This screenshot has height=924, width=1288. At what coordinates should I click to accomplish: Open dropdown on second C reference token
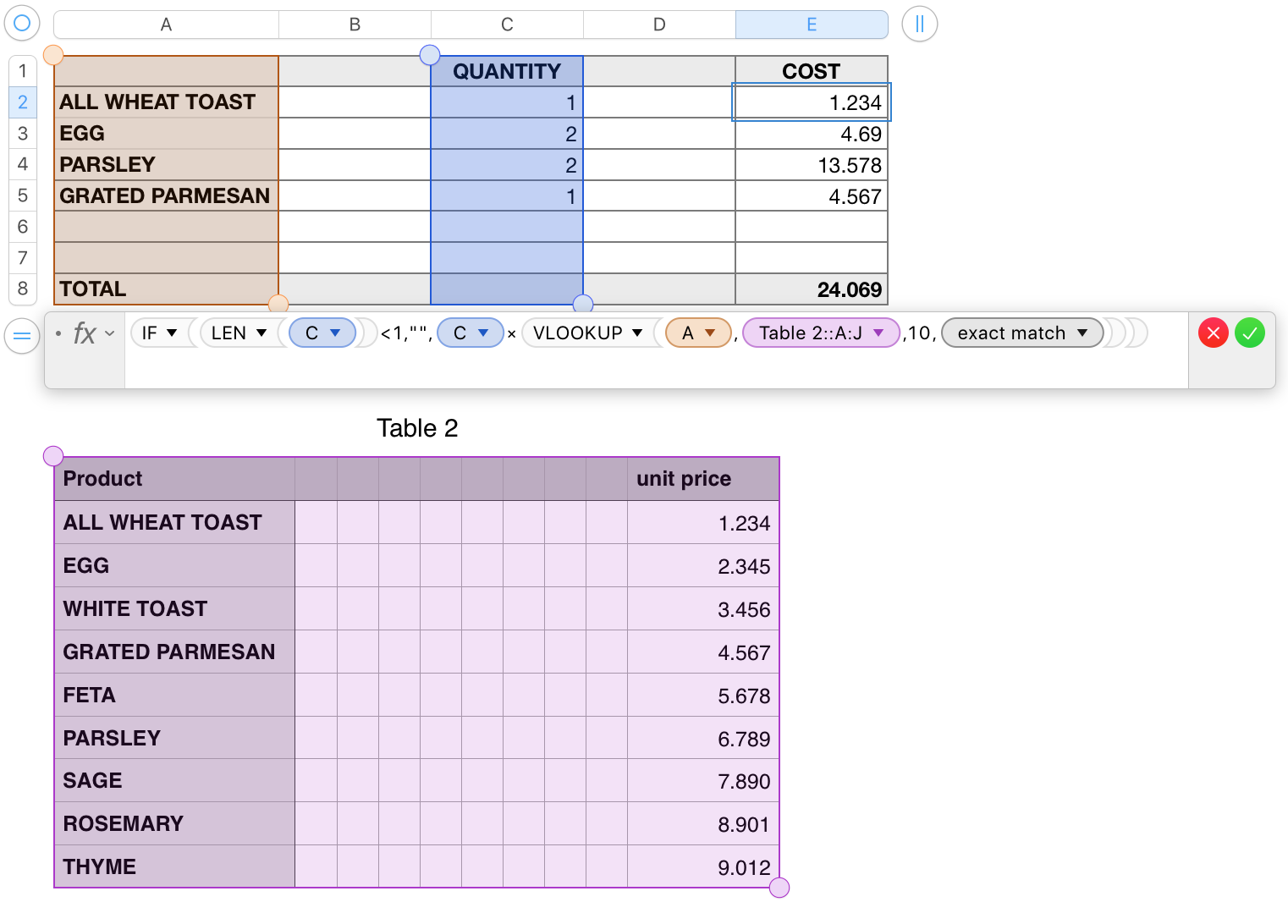[x=483, y=333]
